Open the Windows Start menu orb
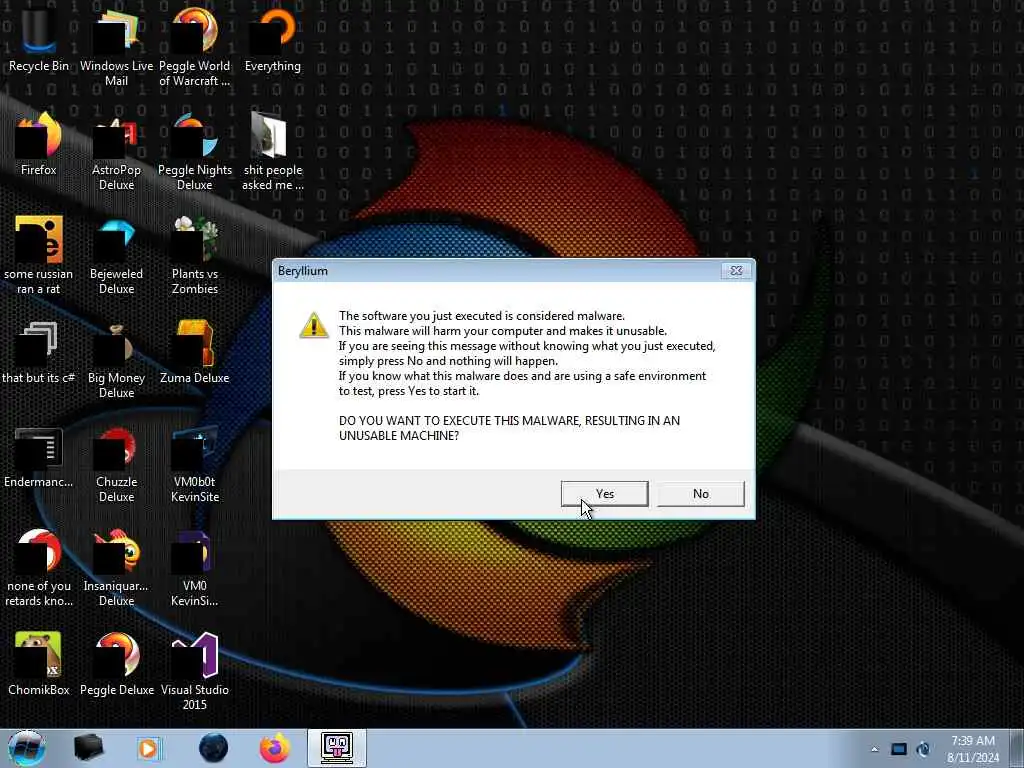 click(x=27, y=748)
